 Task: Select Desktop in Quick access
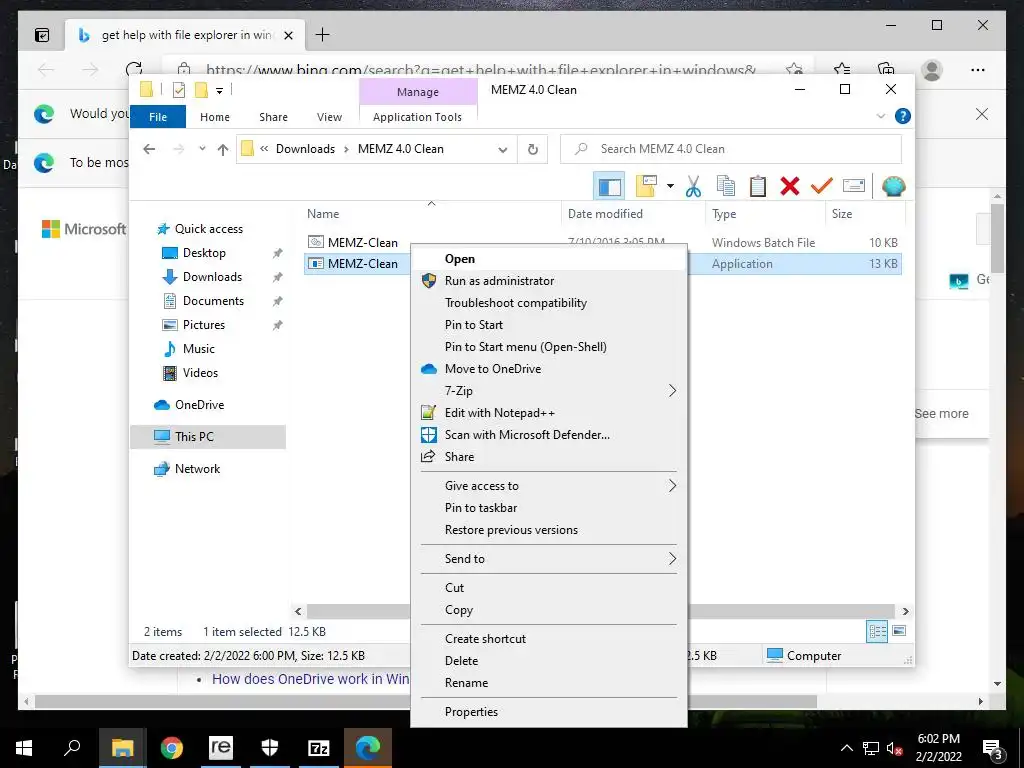pyautogui.click(x=204, y=253)
